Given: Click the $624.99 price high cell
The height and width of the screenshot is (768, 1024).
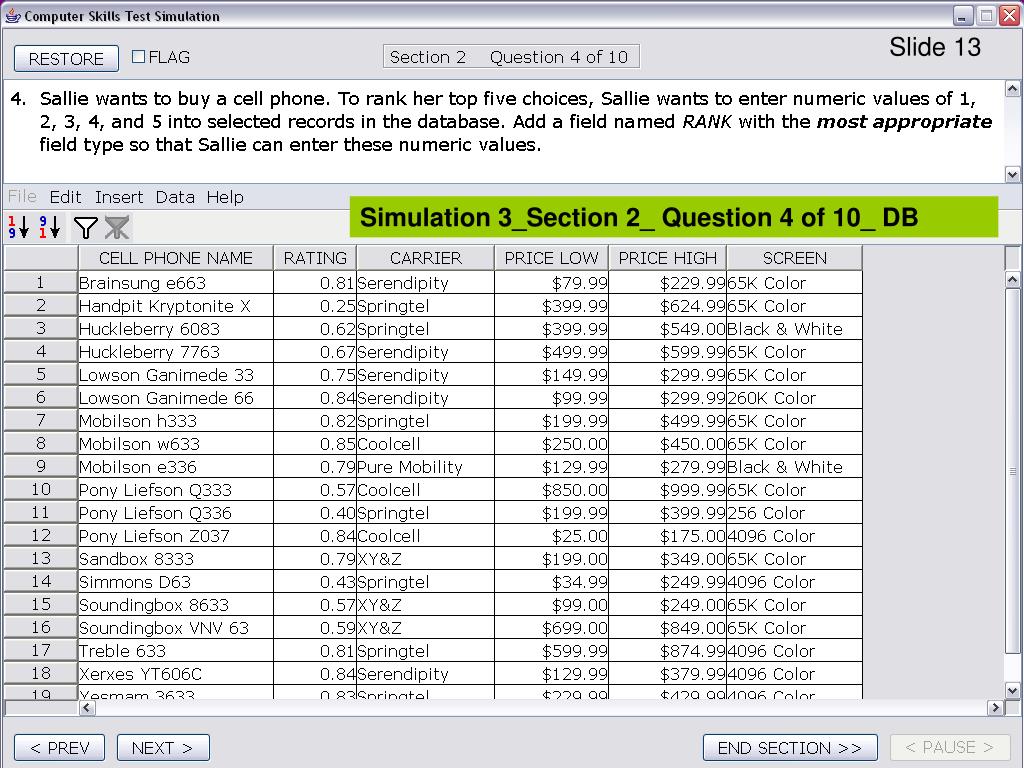Looking at the screenshot, I should click(667, 306).
